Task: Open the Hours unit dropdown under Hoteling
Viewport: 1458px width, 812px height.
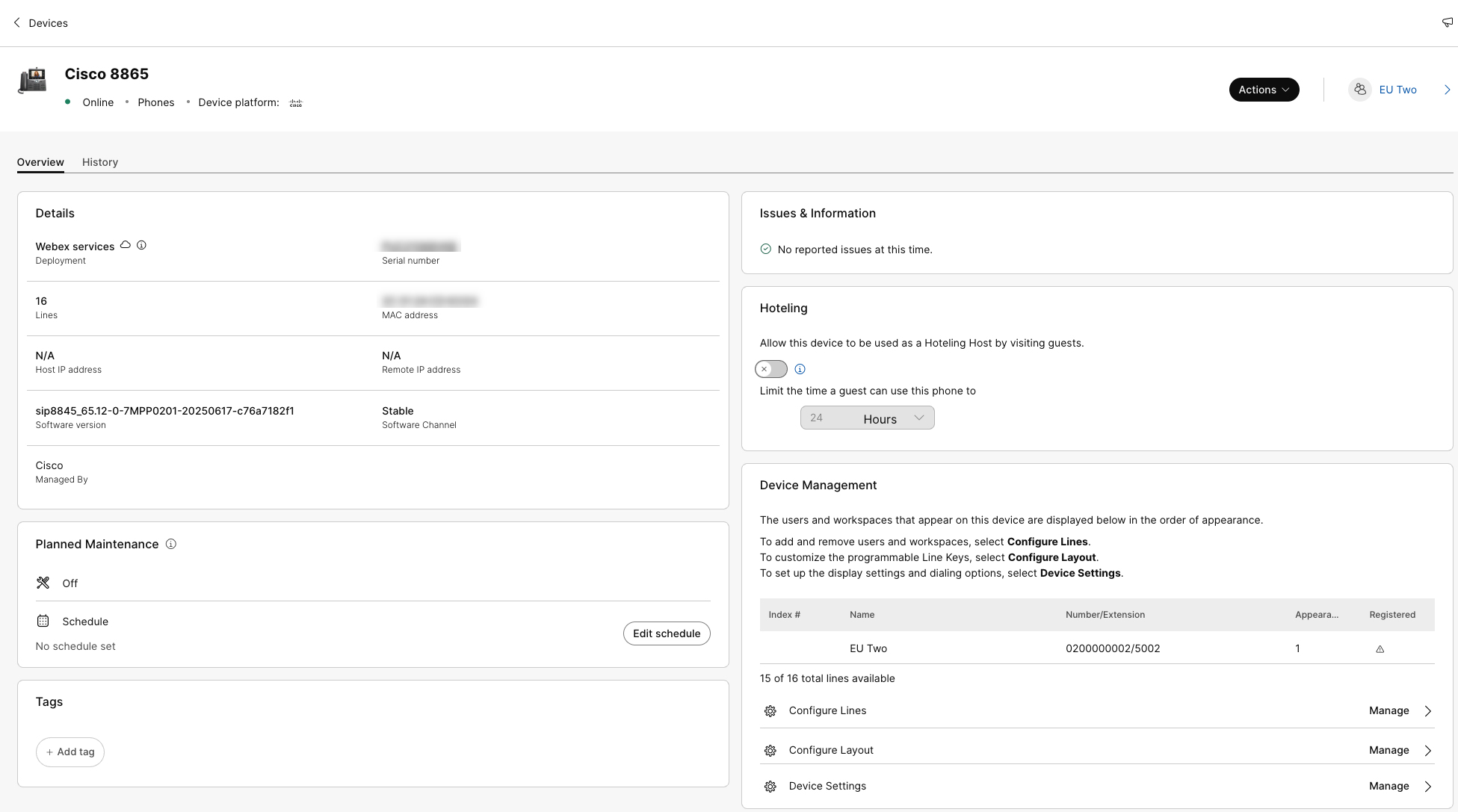Action: coord(893,418)
